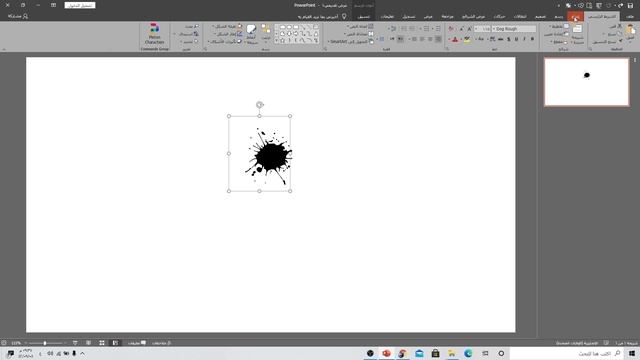
Task: Switch to the Animations tab
Action: [499, 16]
